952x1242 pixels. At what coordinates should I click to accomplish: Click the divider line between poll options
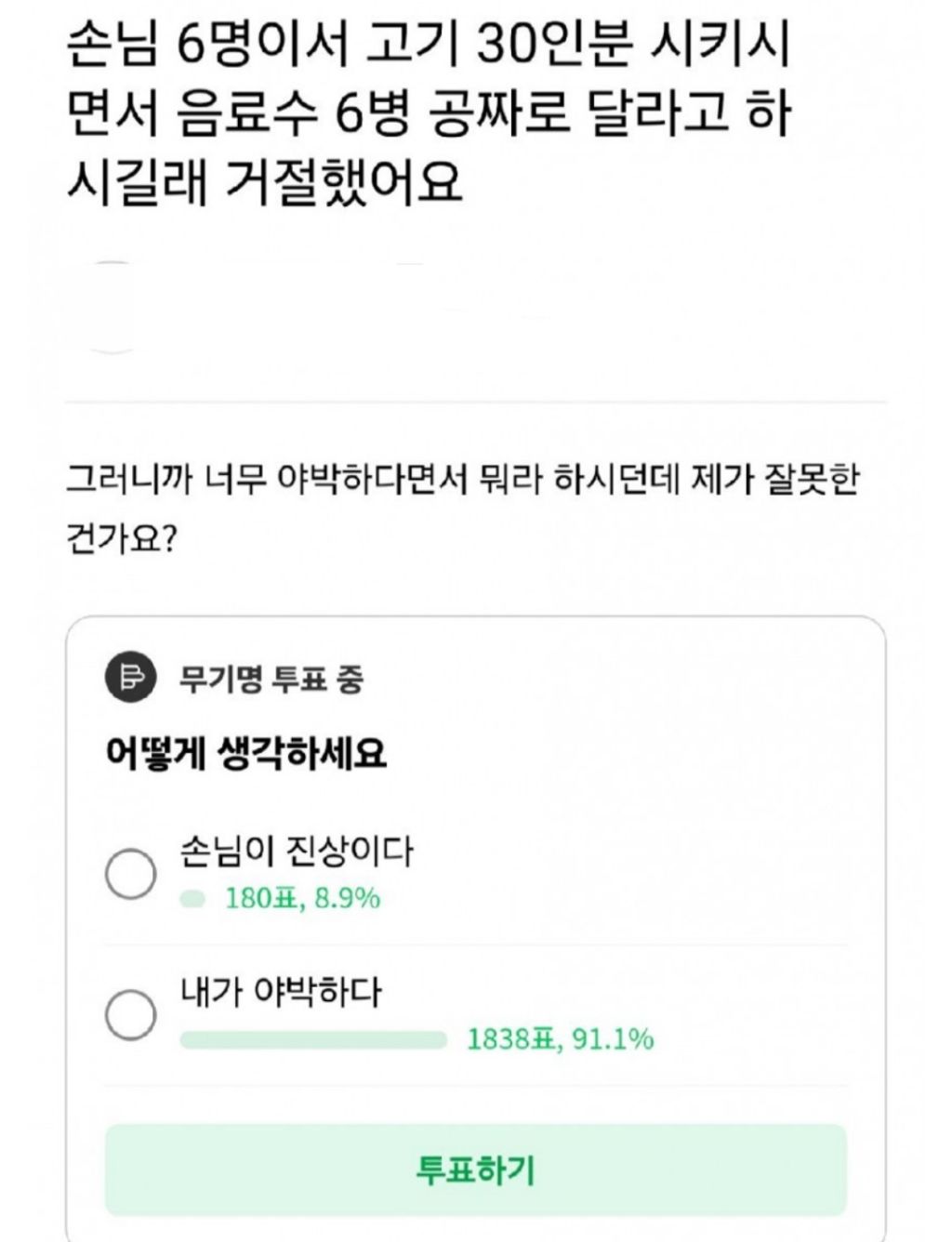tap(475, 945)
